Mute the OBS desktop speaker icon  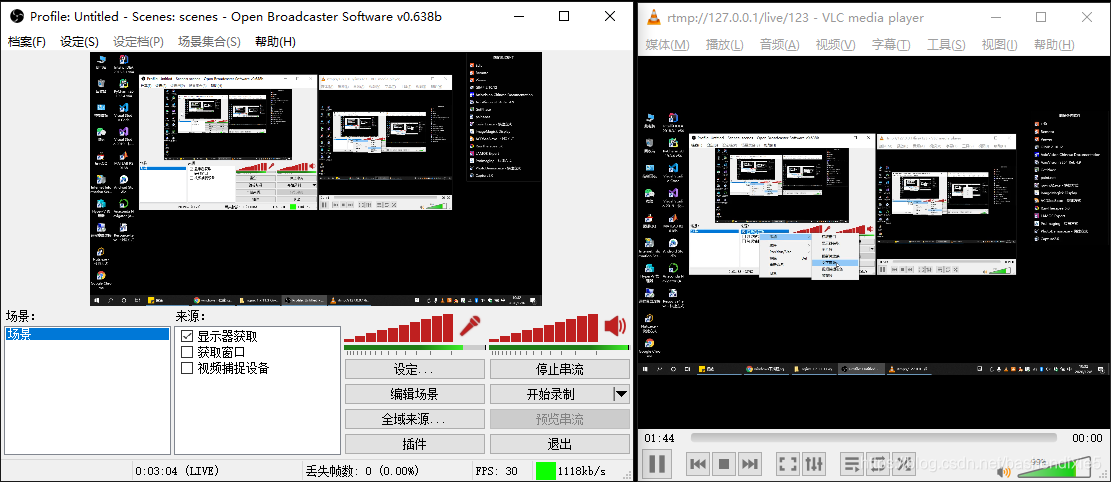pos(615,326)
